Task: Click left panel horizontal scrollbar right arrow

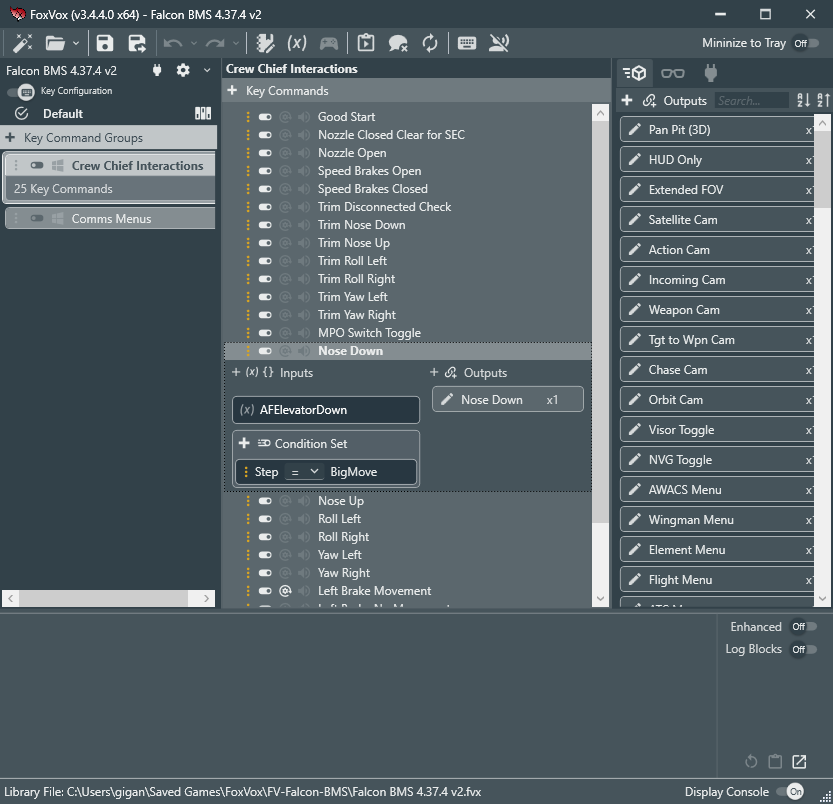Action: [x=207, y=598]
